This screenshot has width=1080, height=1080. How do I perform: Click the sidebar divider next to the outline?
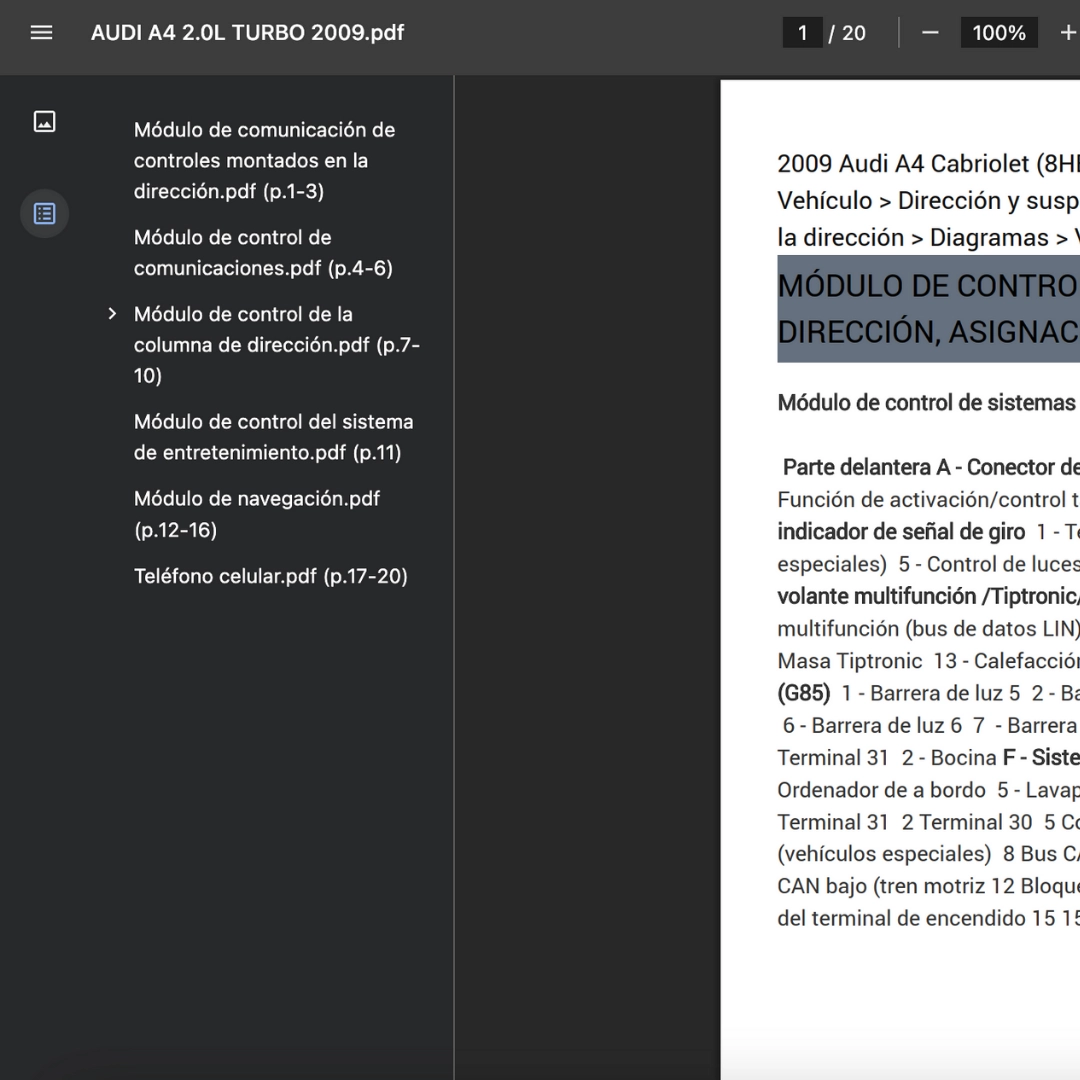pos(454,576)
